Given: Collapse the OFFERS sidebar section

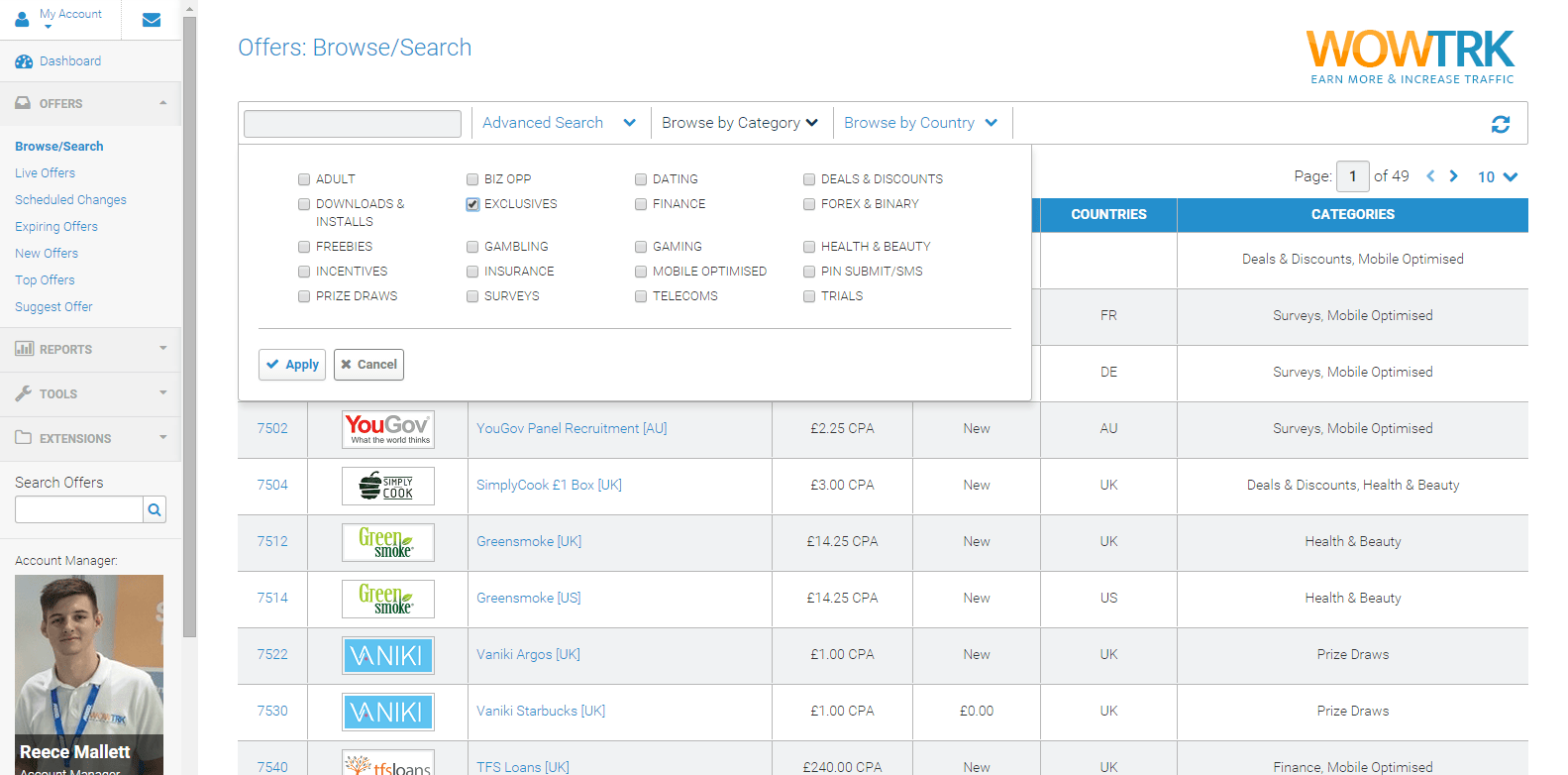Looking at the screenshot, I should tap(90, 103).
